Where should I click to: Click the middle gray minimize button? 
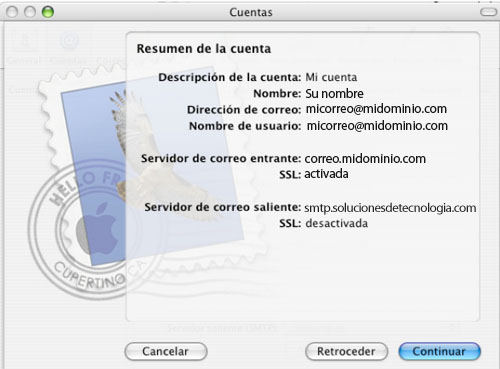pos(30,12)
